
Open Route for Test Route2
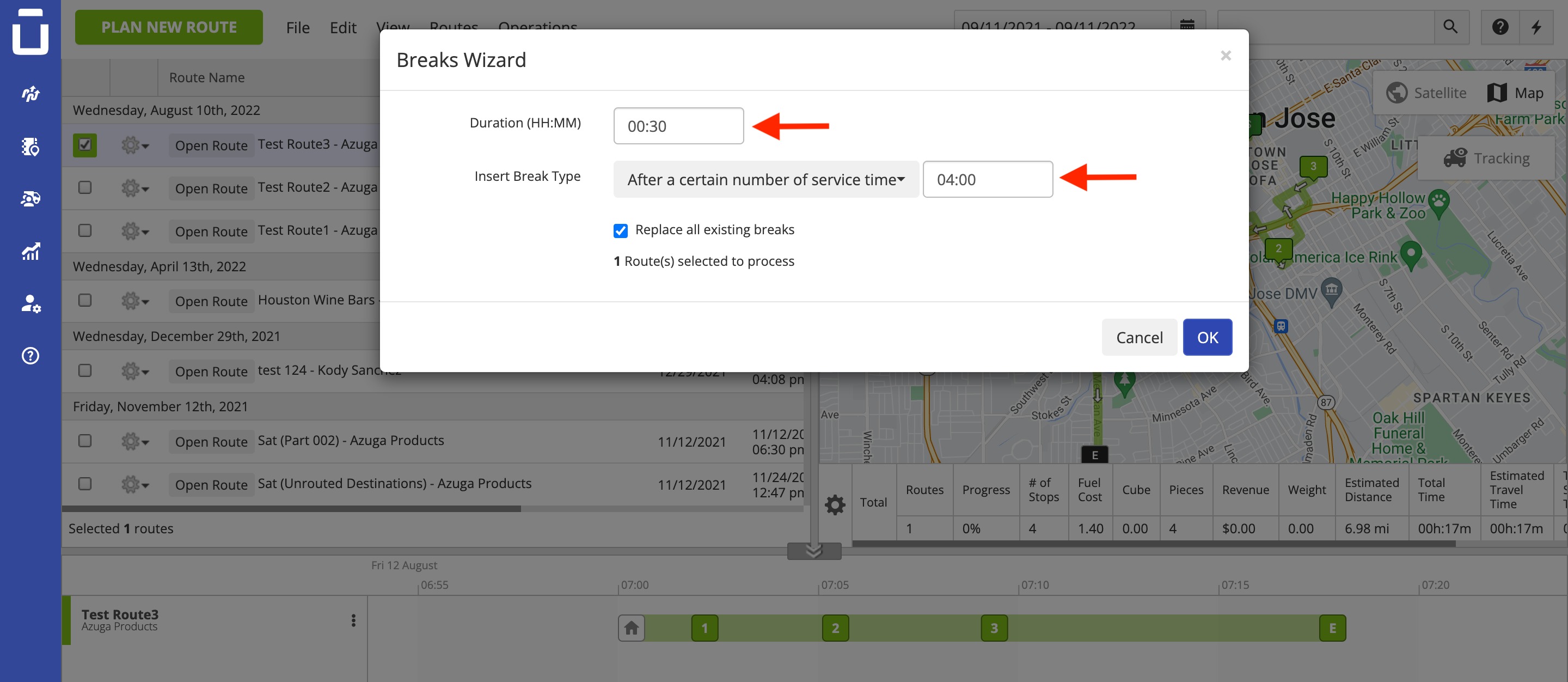[x=211, y=188]
